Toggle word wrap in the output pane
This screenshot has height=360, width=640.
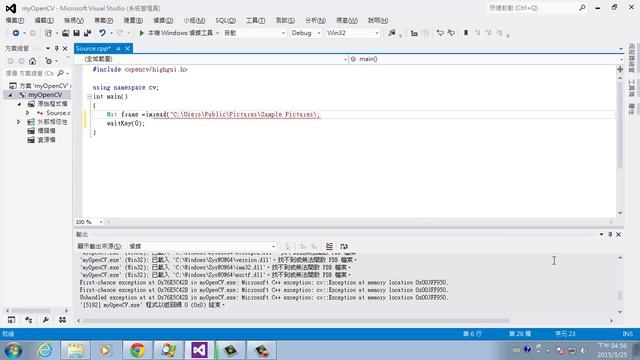click(344, 246)
